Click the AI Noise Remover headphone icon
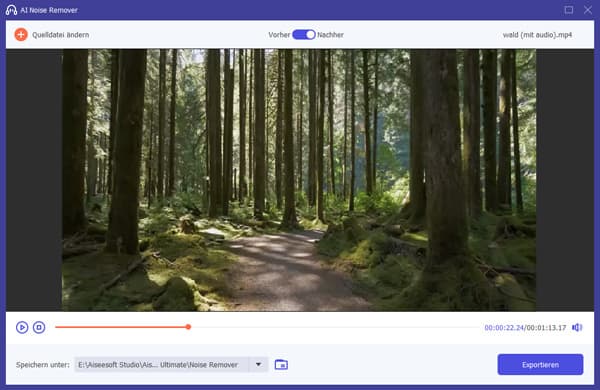This screenshot has width=600, height=390. (11, 10)
